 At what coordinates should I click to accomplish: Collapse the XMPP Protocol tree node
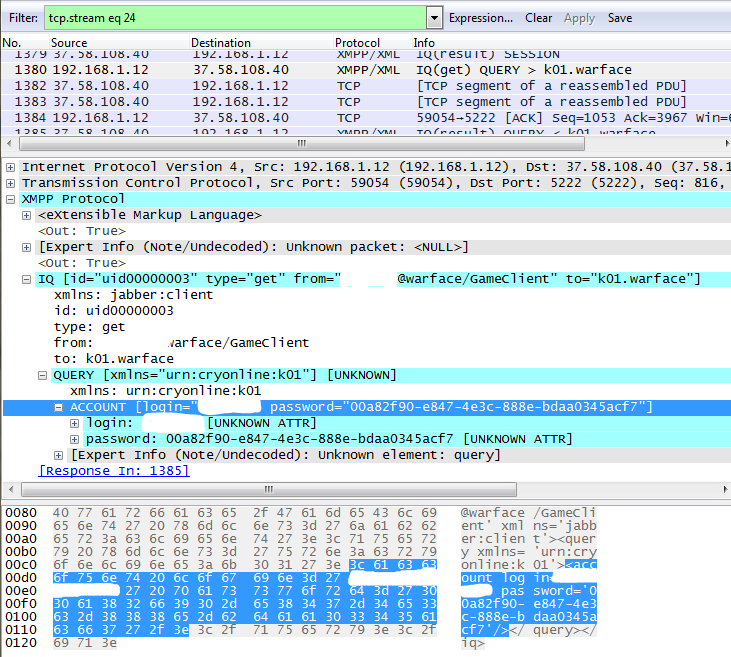point(11,199)
